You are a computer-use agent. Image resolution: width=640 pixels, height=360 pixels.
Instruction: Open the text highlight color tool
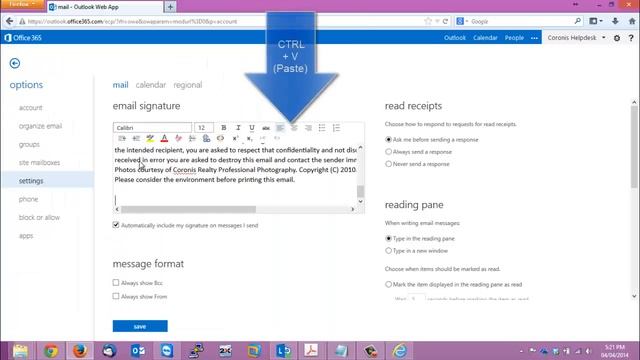[150, 138]
